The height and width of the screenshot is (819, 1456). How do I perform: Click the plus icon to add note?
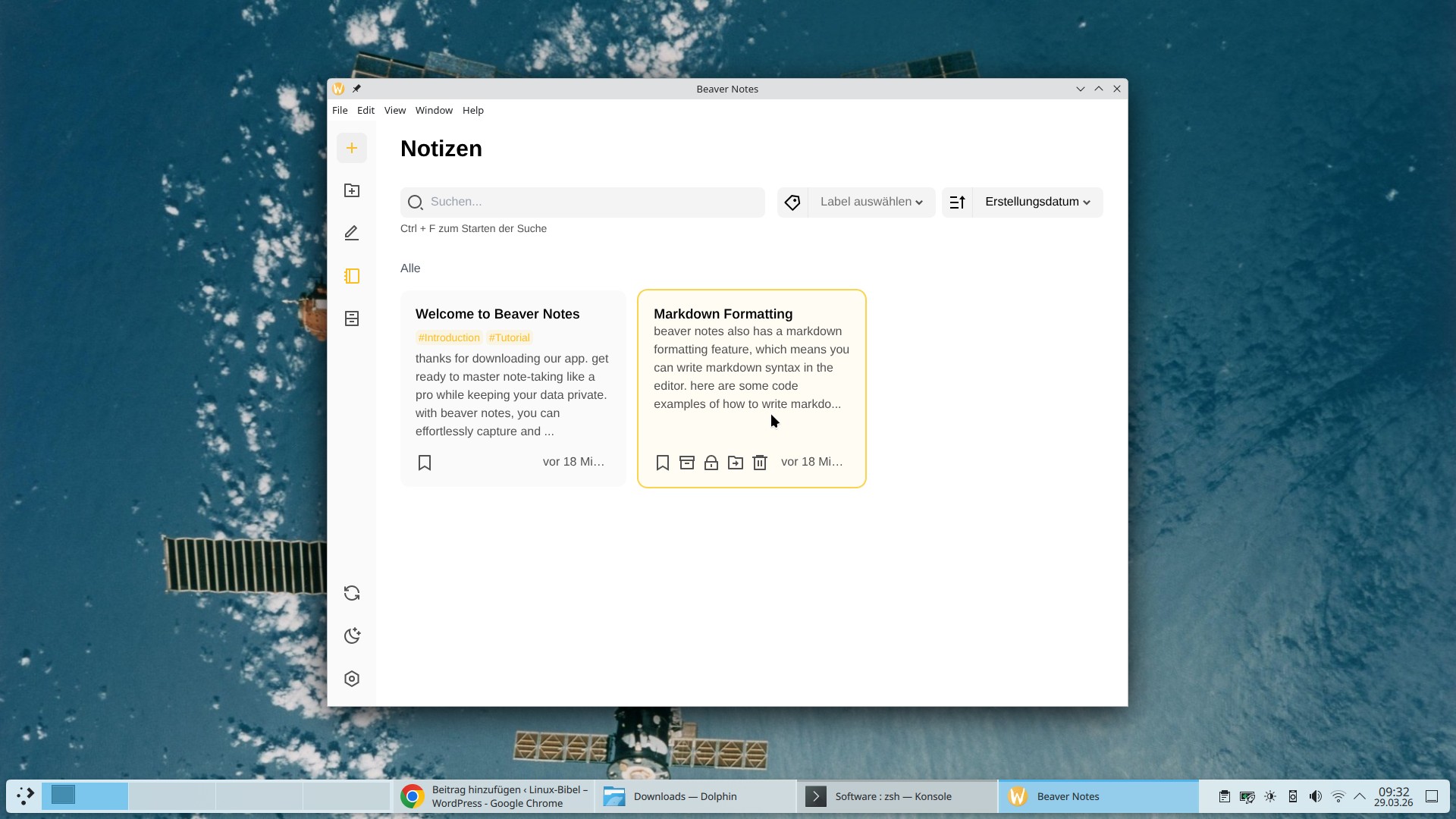[x=351, y=148]
